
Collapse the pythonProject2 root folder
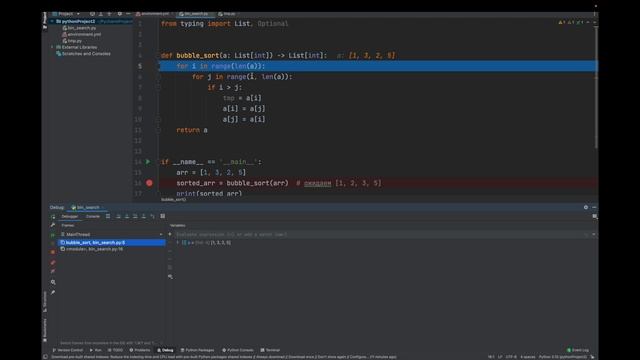52,21
